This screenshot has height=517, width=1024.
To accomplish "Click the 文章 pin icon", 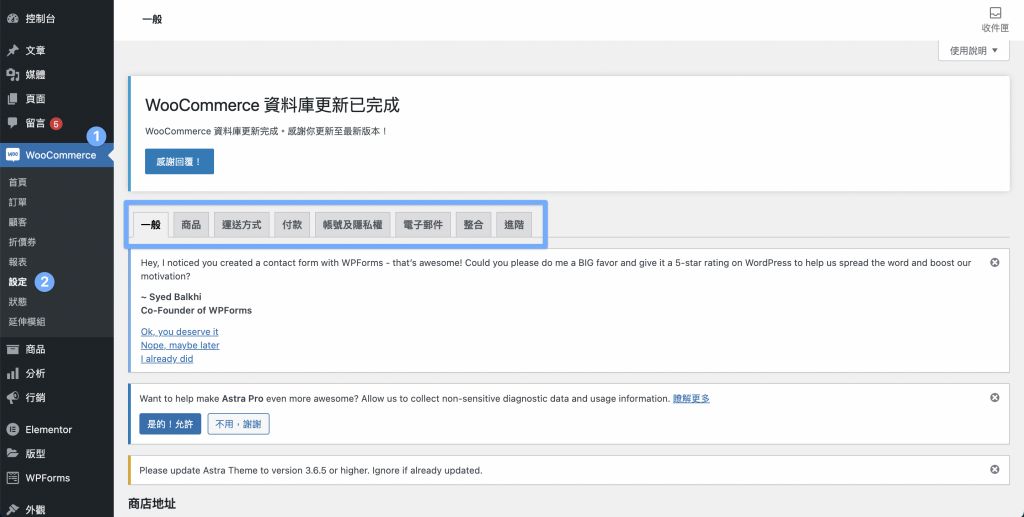I will pos(12,50).
